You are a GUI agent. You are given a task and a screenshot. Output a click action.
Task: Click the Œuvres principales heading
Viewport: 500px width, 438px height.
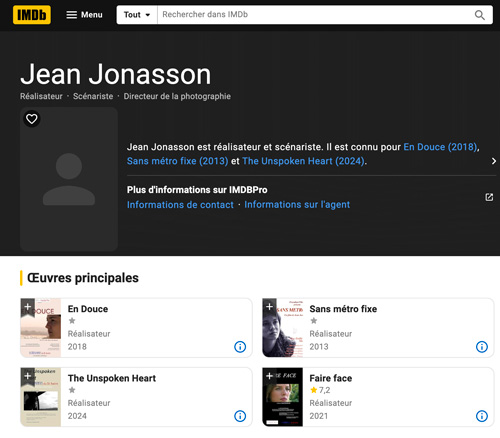(x=83, y=278)
